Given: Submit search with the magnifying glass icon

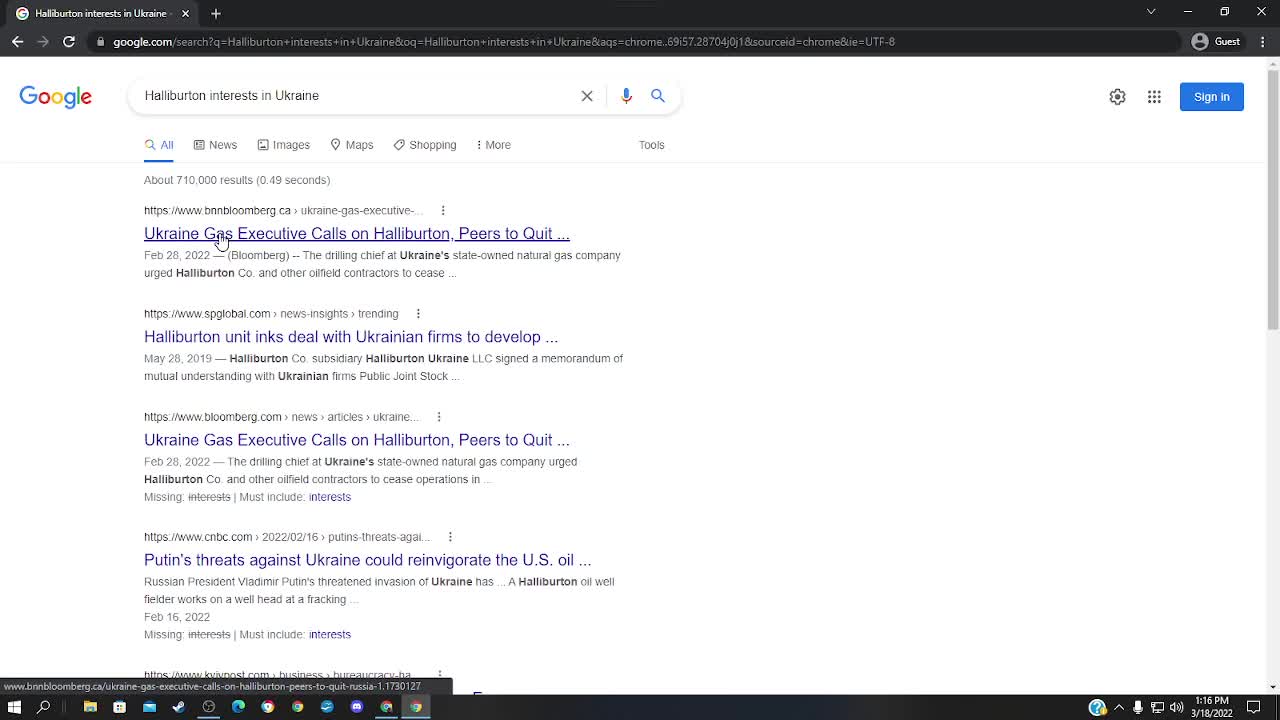Looking at the screenshot, I should tap(658, 96).
